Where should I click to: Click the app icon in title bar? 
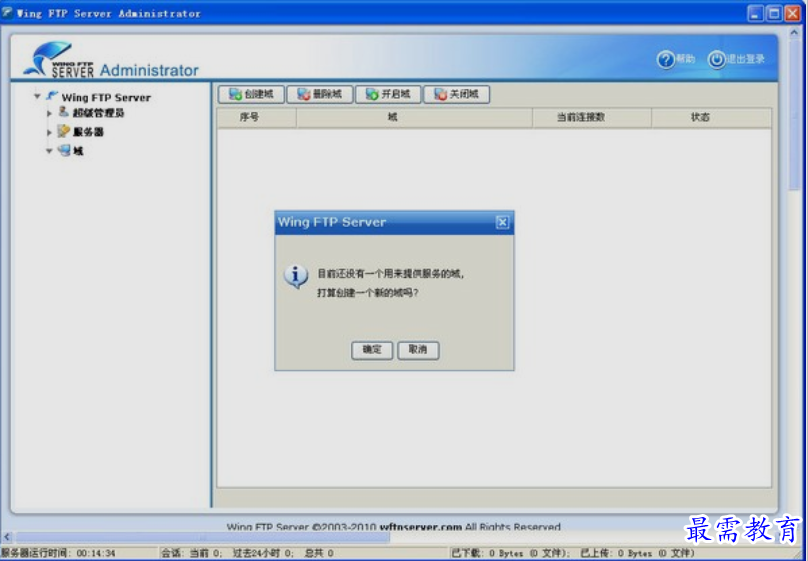pos(8,12)
